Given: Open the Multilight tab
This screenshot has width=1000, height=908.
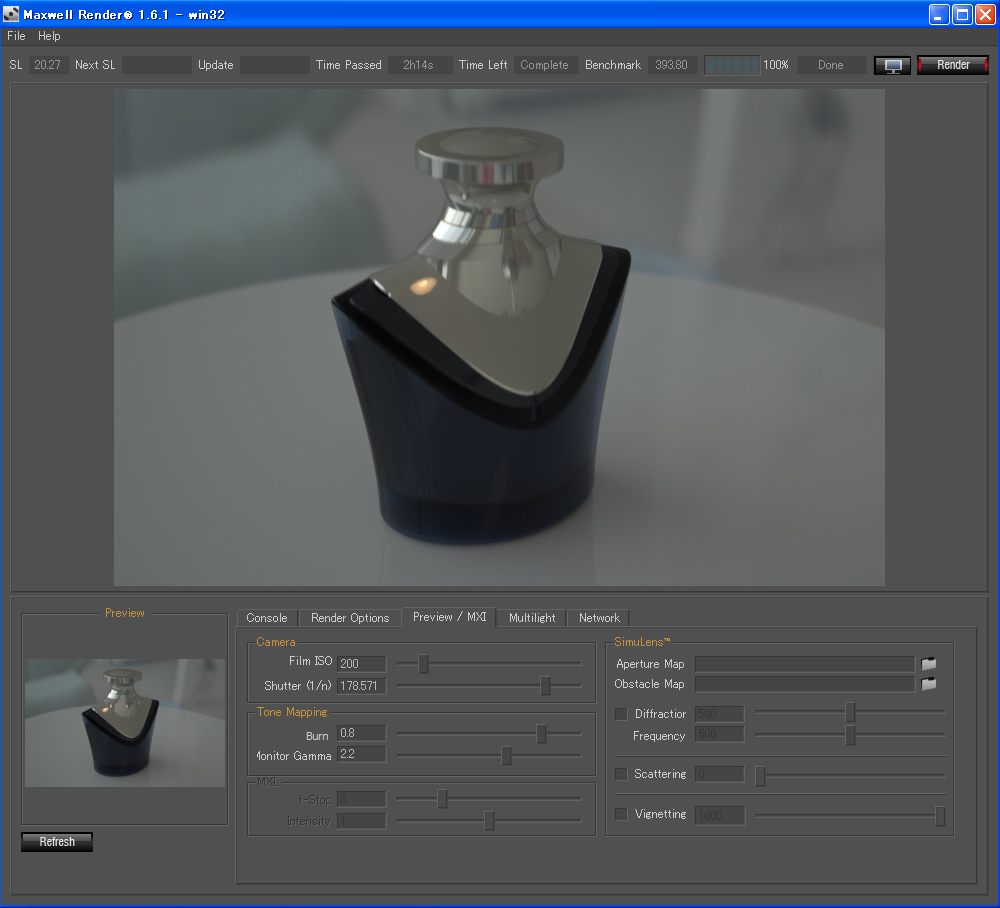Looking at the screenshot, I should (x=532, y=618).
